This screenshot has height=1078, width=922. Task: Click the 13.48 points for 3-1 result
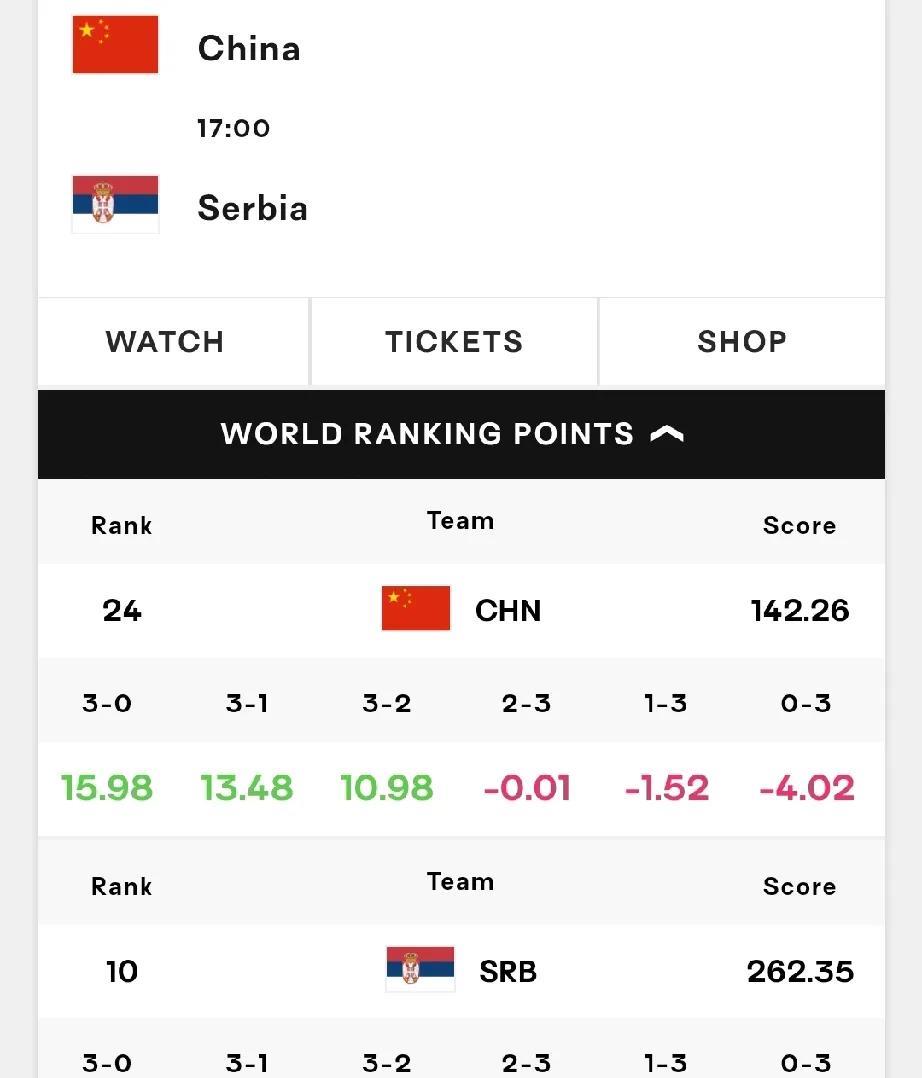(247, 788)
